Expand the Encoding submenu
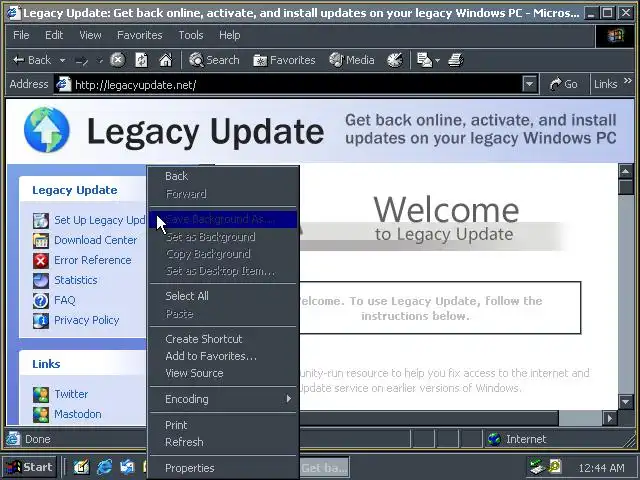The width and height of the screenshot is (640, 480). click(223, 399)
